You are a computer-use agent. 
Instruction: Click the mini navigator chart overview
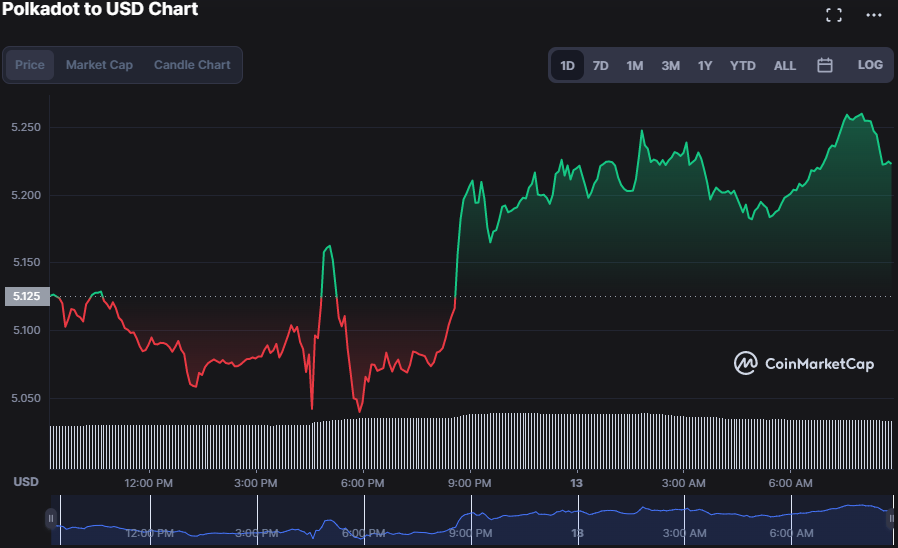[470, 520]
